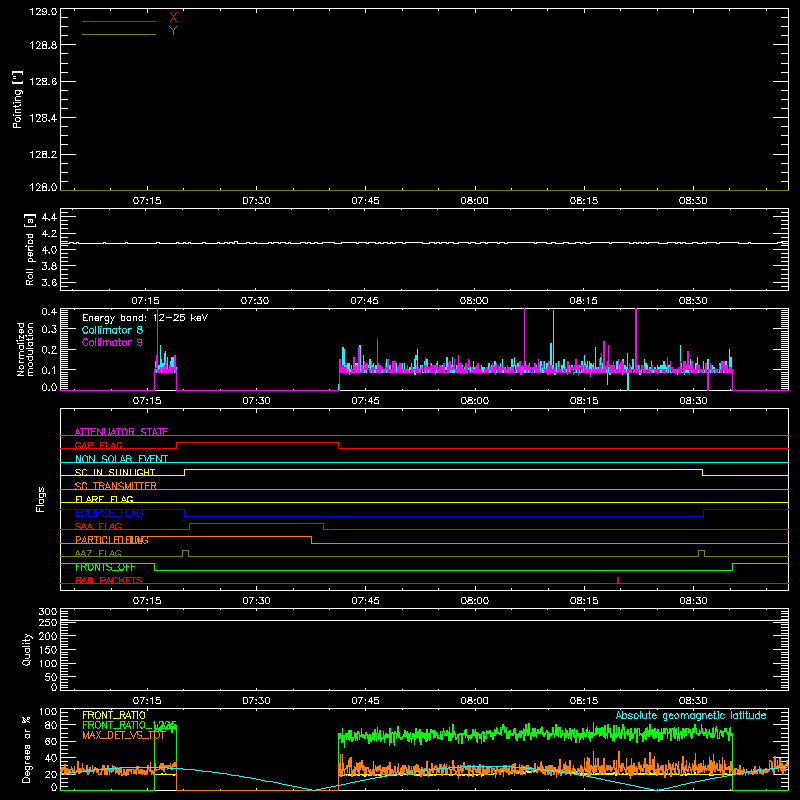
Task: Click the Collimator 9 legend entry
Action: click(x=112, y=342)
